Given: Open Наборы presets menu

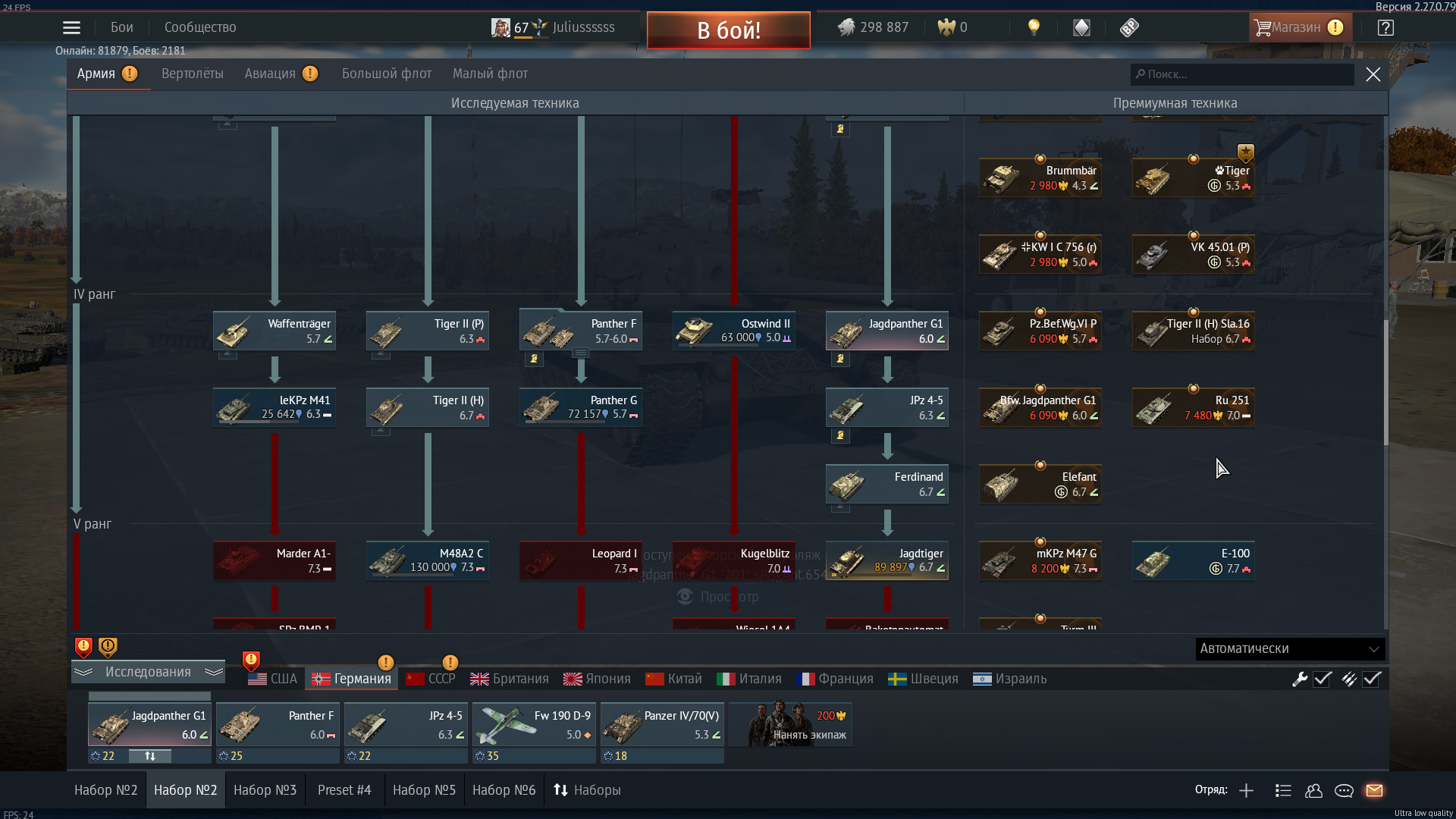Looking at the screenshot, I should (x=588, y=790).
